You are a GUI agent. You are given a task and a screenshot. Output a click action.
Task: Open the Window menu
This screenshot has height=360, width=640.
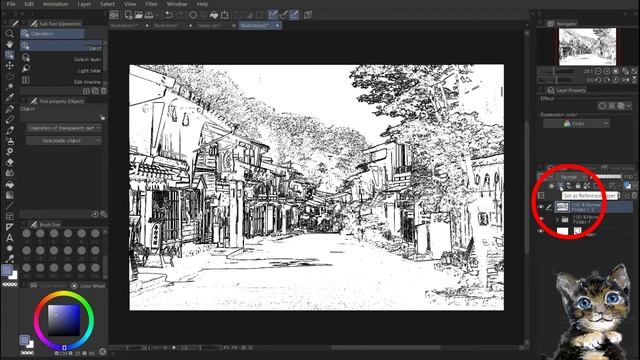pyautogui.click(x=177, y=4)
